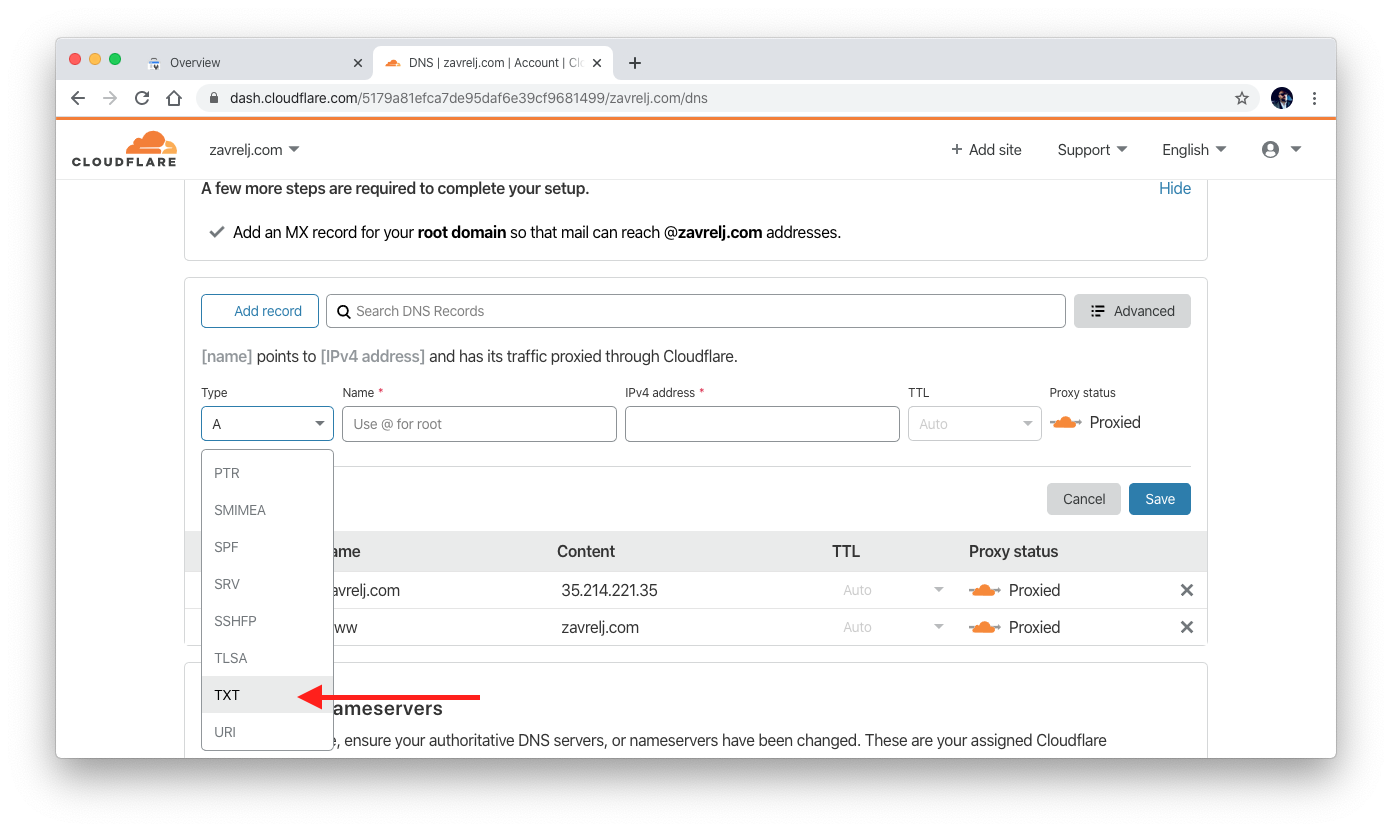Open the browser home page
This screenshot has height=832, width=1392.
[174, 98]
